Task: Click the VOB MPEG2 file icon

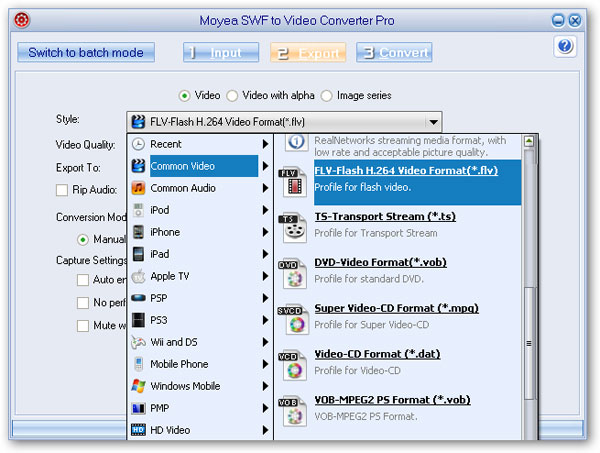Action: 293,412
